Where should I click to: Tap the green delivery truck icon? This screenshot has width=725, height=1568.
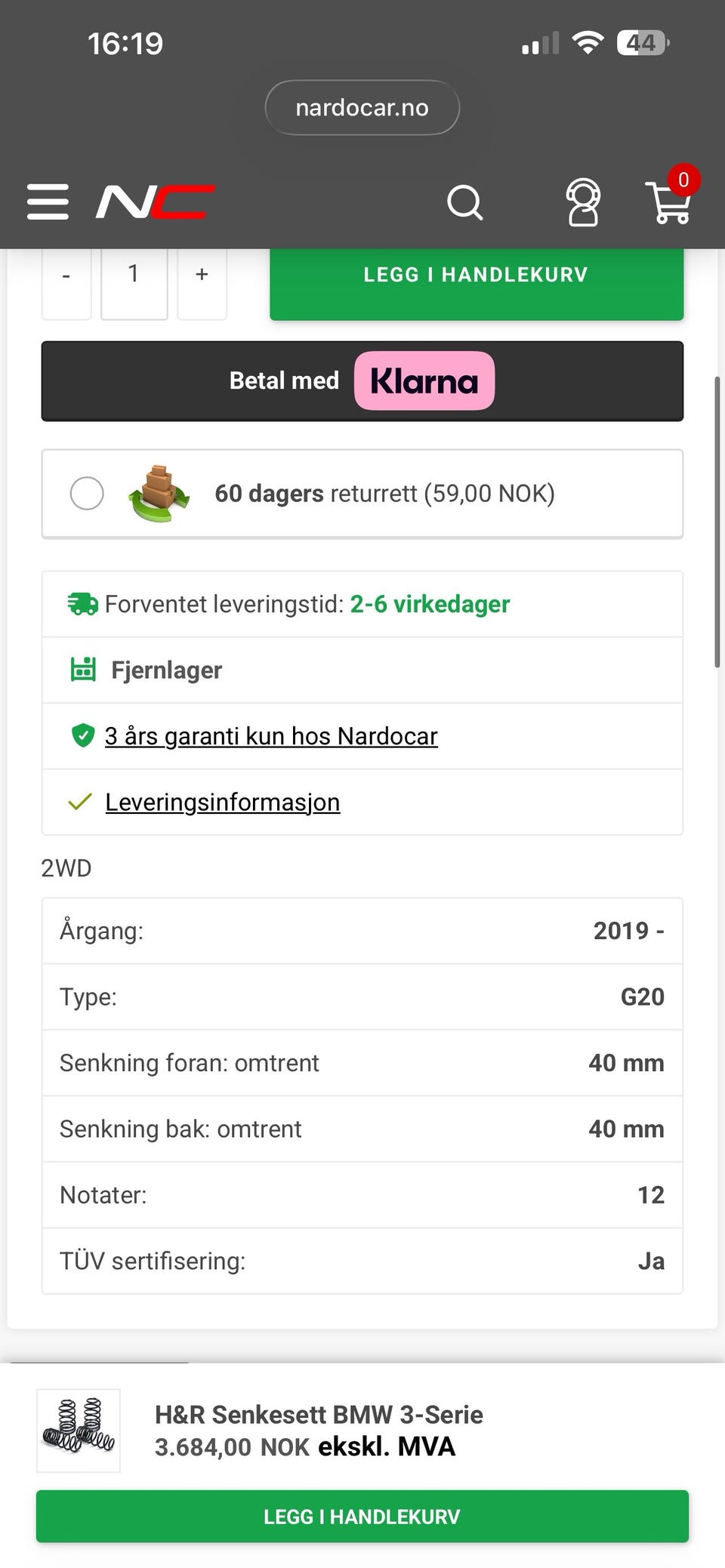[x=82, y=604]
